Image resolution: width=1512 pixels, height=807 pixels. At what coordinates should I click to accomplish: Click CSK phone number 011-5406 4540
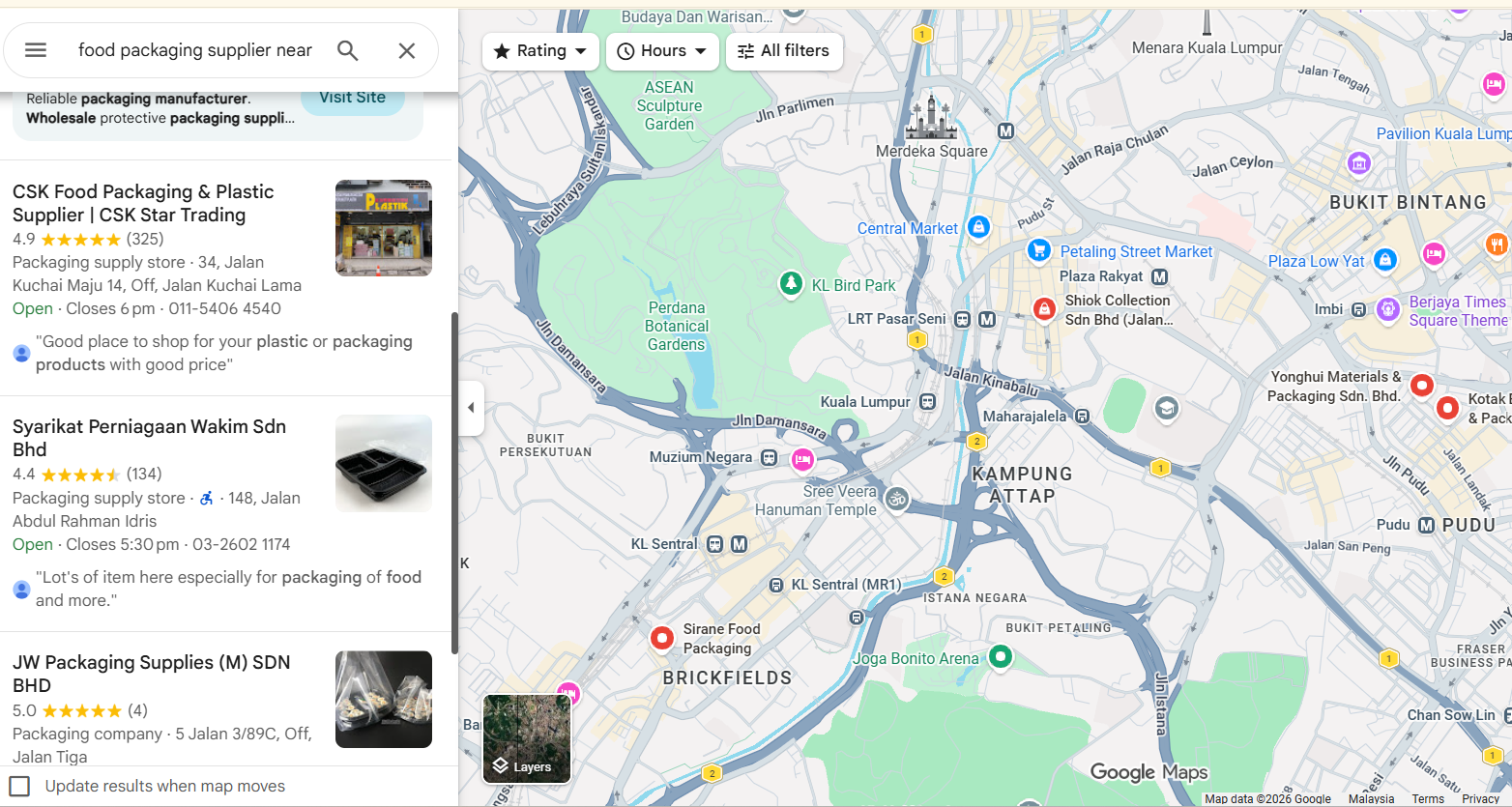(x=225, y=308)
